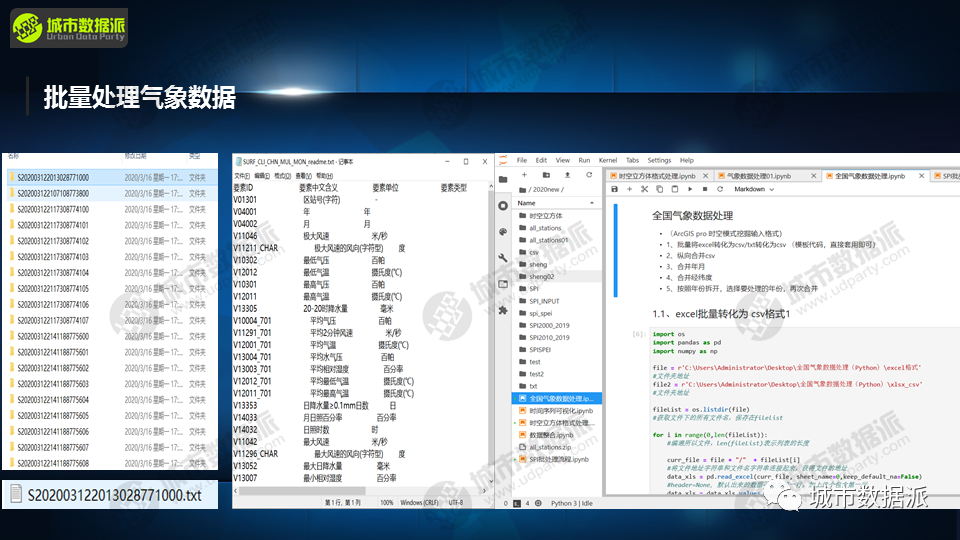Screen dimensions: 960x540
Task: Open the 编辑(E) menu in Notepad
Action: pyautogui.click(x=263, y=176)
